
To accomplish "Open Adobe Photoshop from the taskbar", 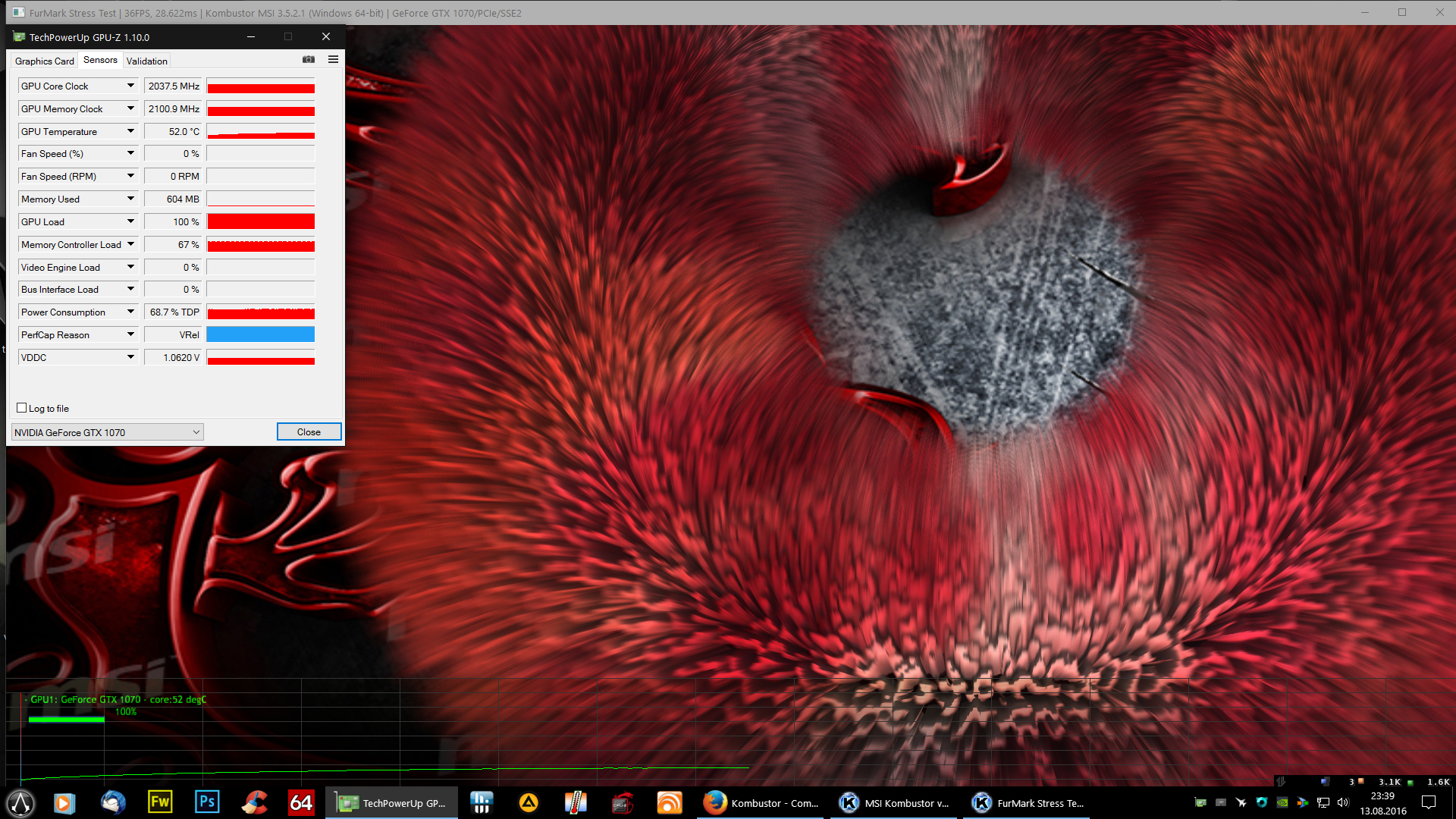I will [206, 802].
